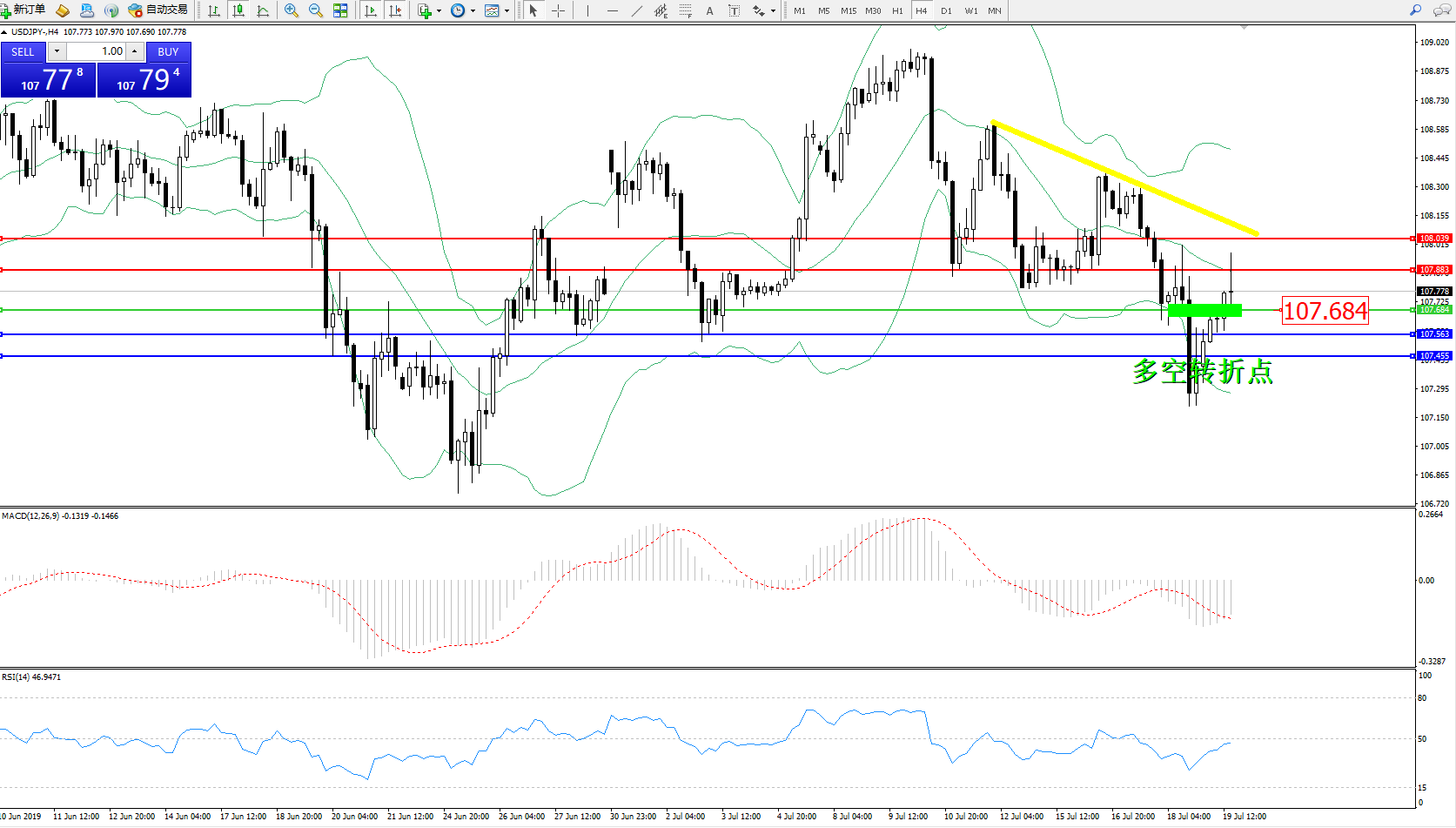Select the text label tool (A)
Viewport: 1456px width, 828px height.
coord(709,10)
